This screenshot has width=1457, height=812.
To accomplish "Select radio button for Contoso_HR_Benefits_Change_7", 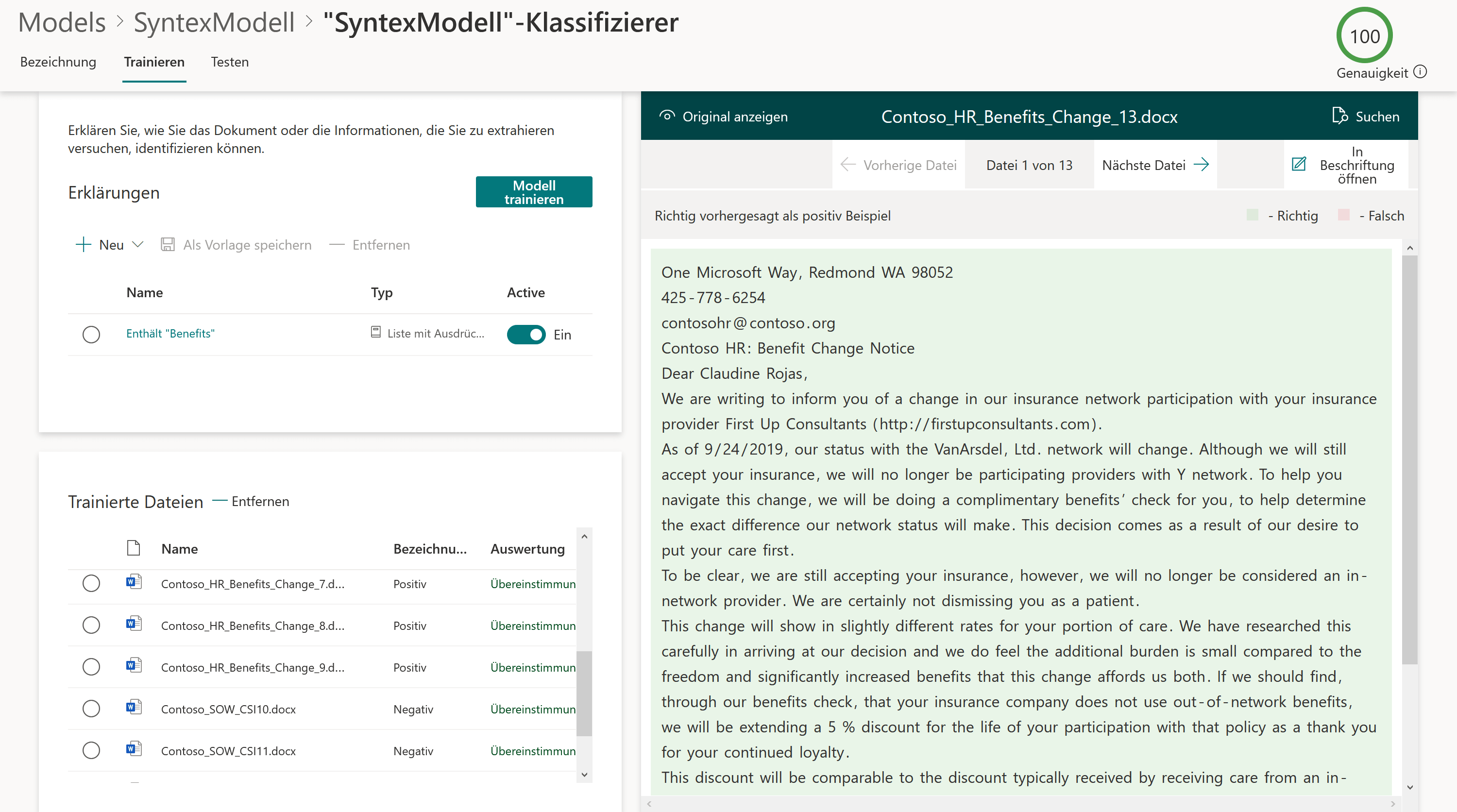I will click(91, 583).
